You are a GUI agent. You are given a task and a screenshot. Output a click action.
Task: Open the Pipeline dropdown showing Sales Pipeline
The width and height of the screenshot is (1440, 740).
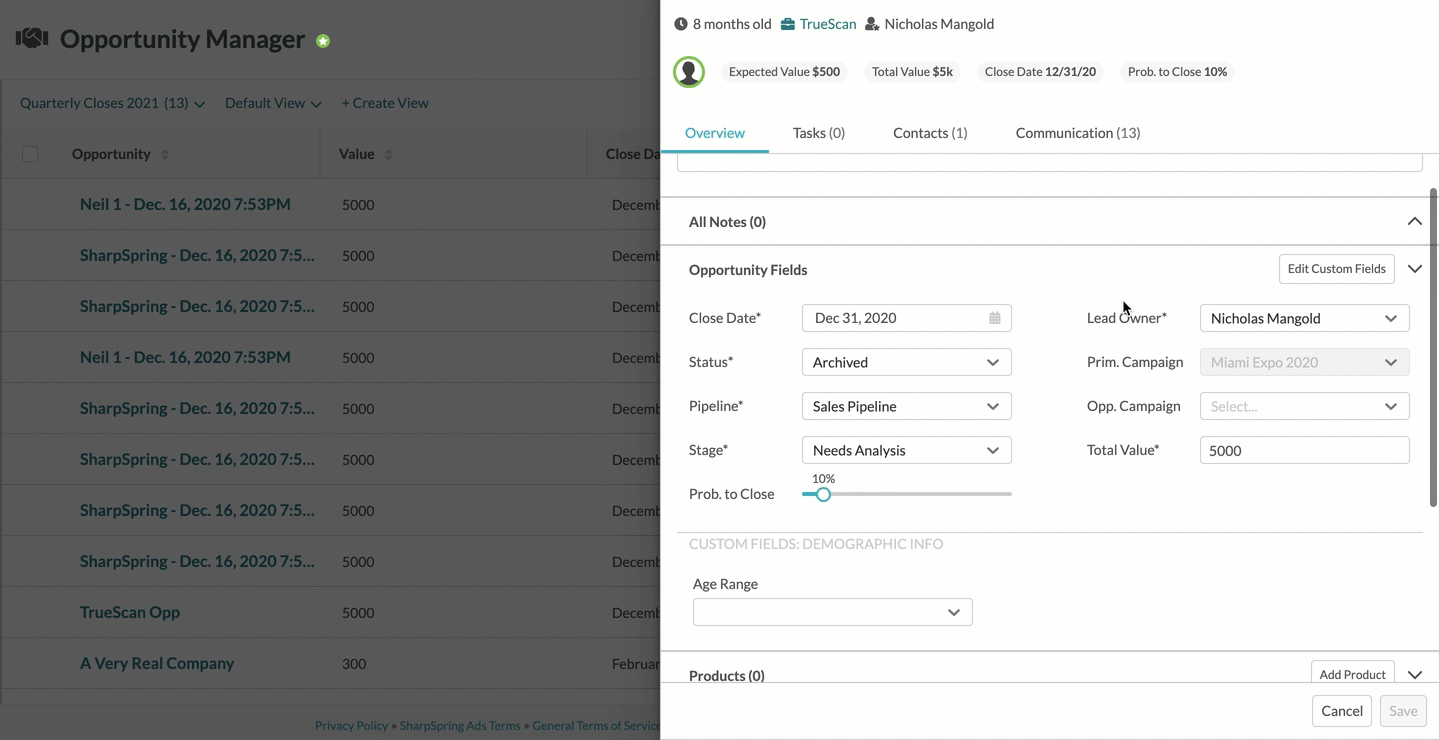[907, 406]
